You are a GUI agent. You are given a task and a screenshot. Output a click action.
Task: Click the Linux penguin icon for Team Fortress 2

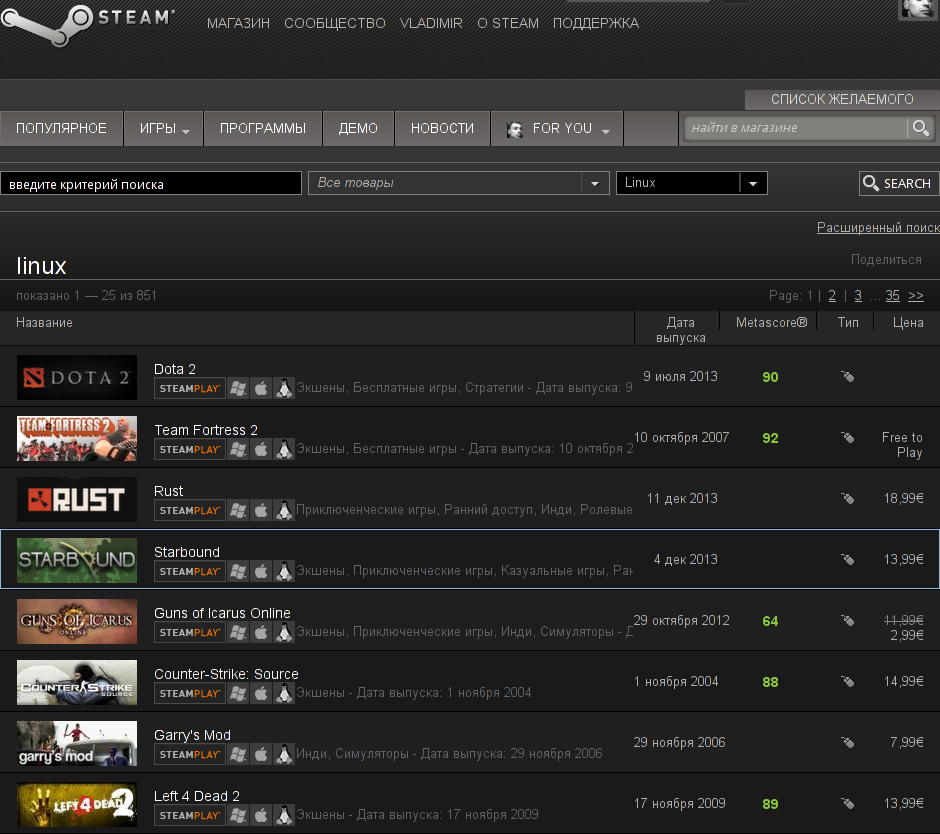click(x=284, y=449)
